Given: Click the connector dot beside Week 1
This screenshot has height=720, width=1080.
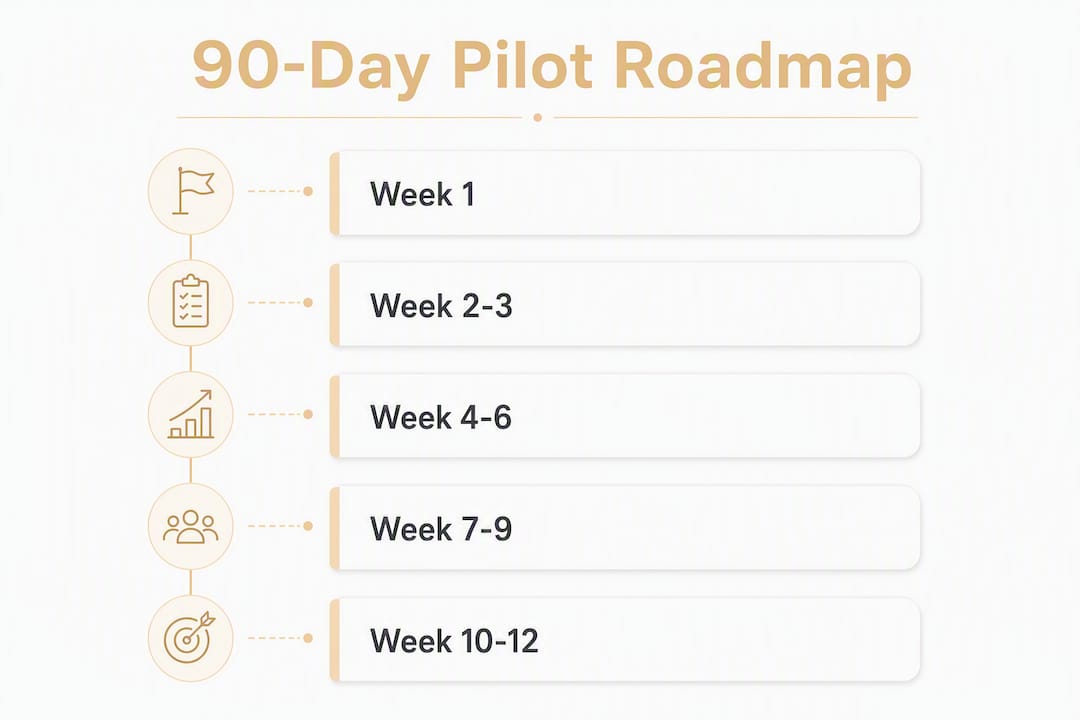Looking at the screenshot, I should pyautogui.click(x=308, y=191).
